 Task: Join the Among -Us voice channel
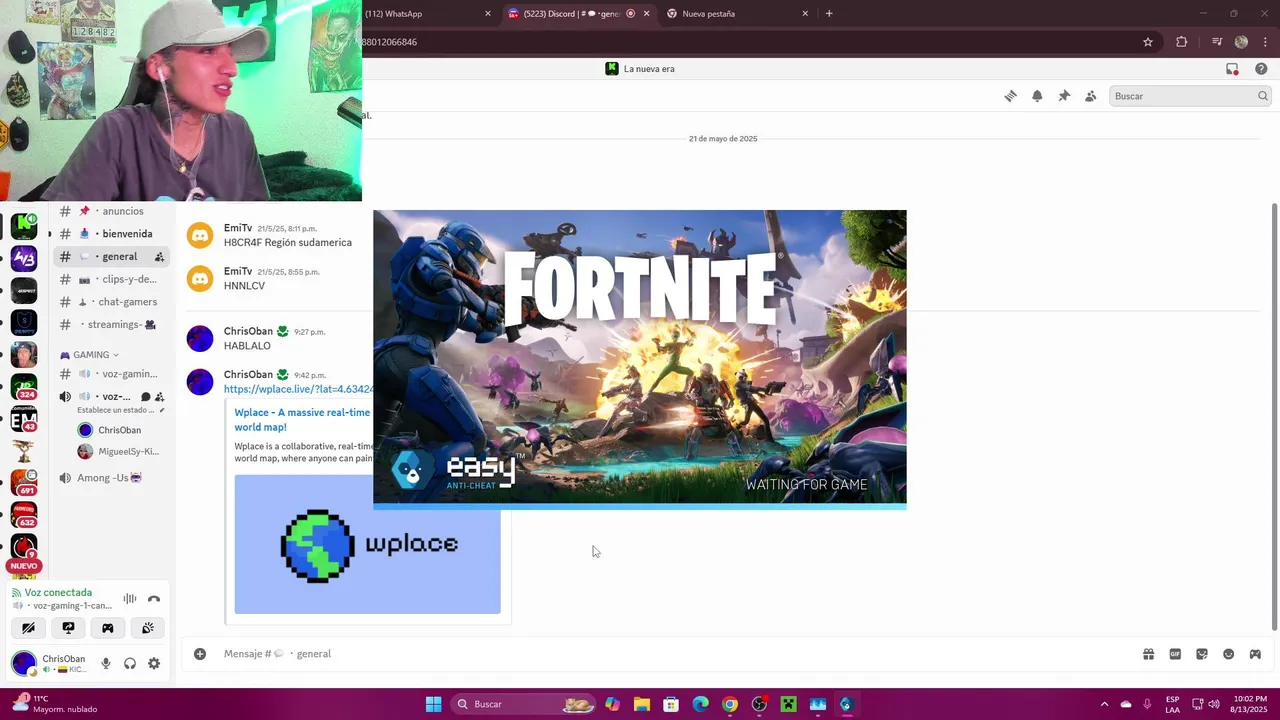coord(109,478)
